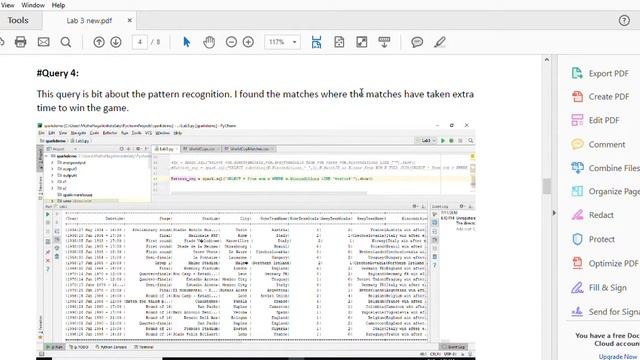The width and height of the screenshot is (640, 360).
Task: Click the help question mark icon
Action: (x=624, y=20)
